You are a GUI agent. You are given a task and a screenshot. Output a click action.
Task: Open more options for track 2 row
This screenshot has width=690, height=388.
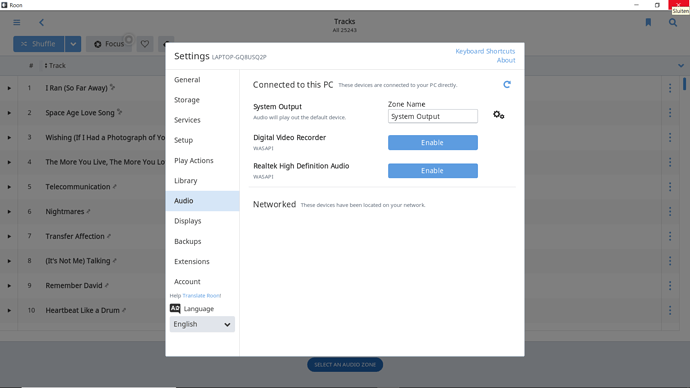pos(670,113)
